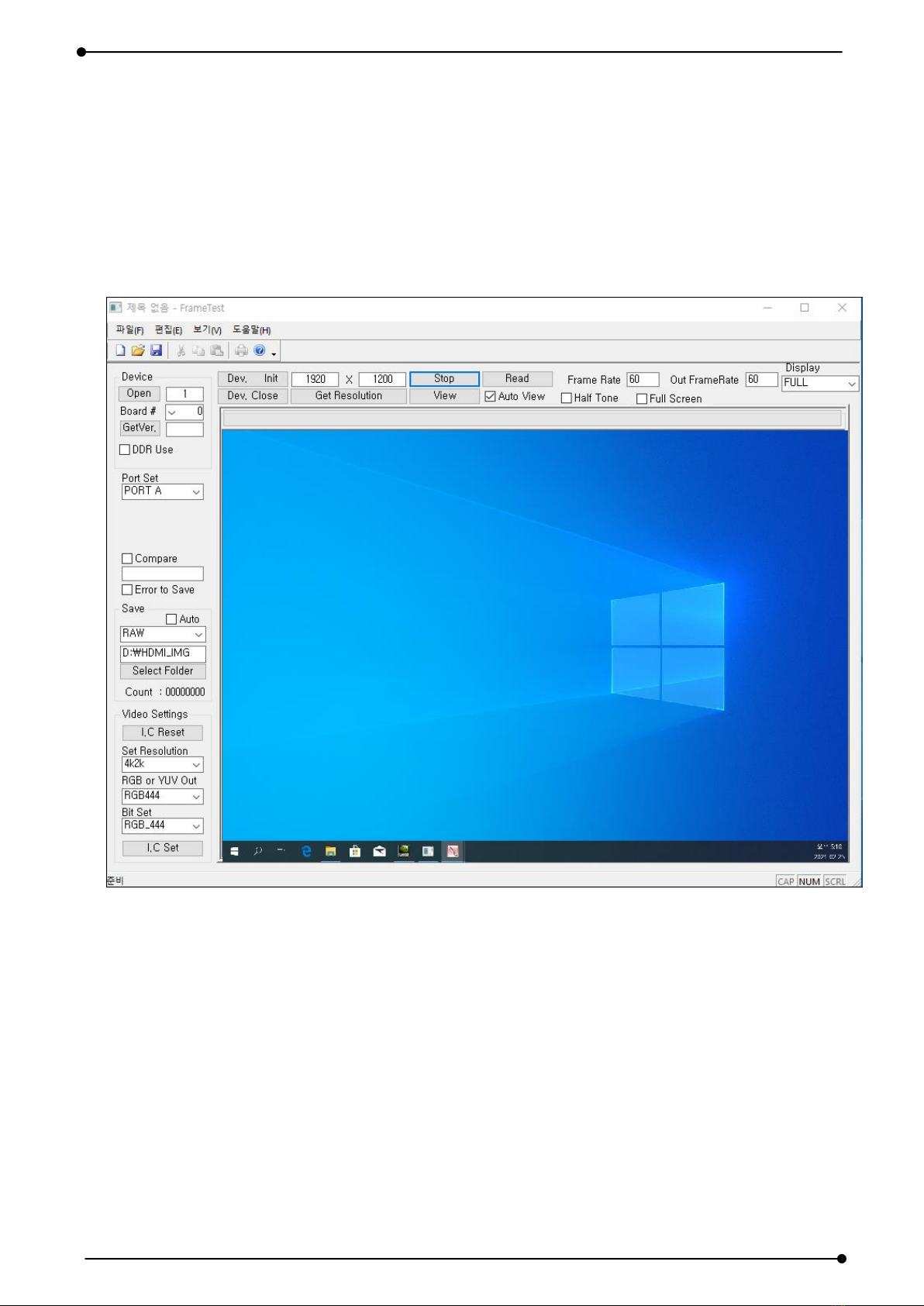
Task: Click the width field showing 1920
Action: click(315, 379)
